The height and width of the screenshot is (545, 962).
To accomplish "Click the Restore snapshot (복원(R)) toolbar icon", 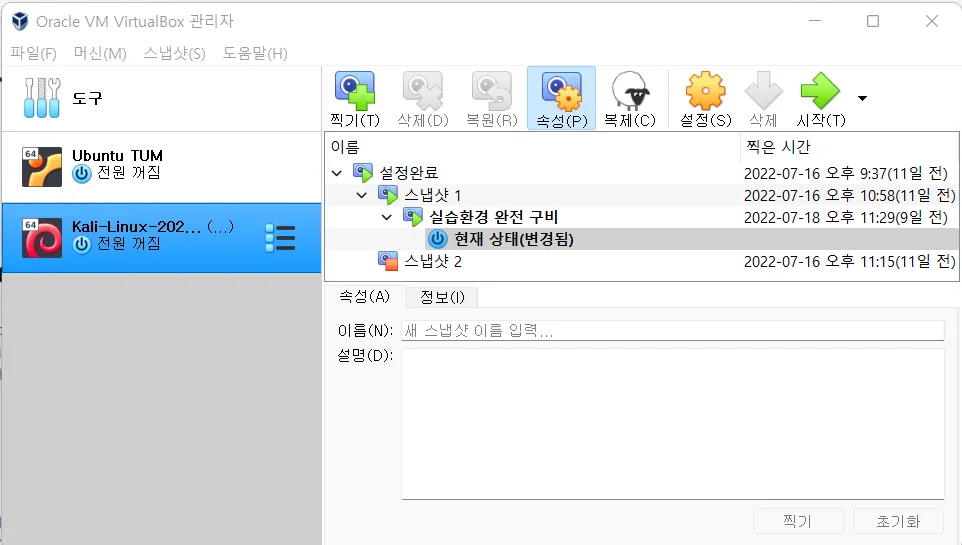I will [x=491, y=90].
